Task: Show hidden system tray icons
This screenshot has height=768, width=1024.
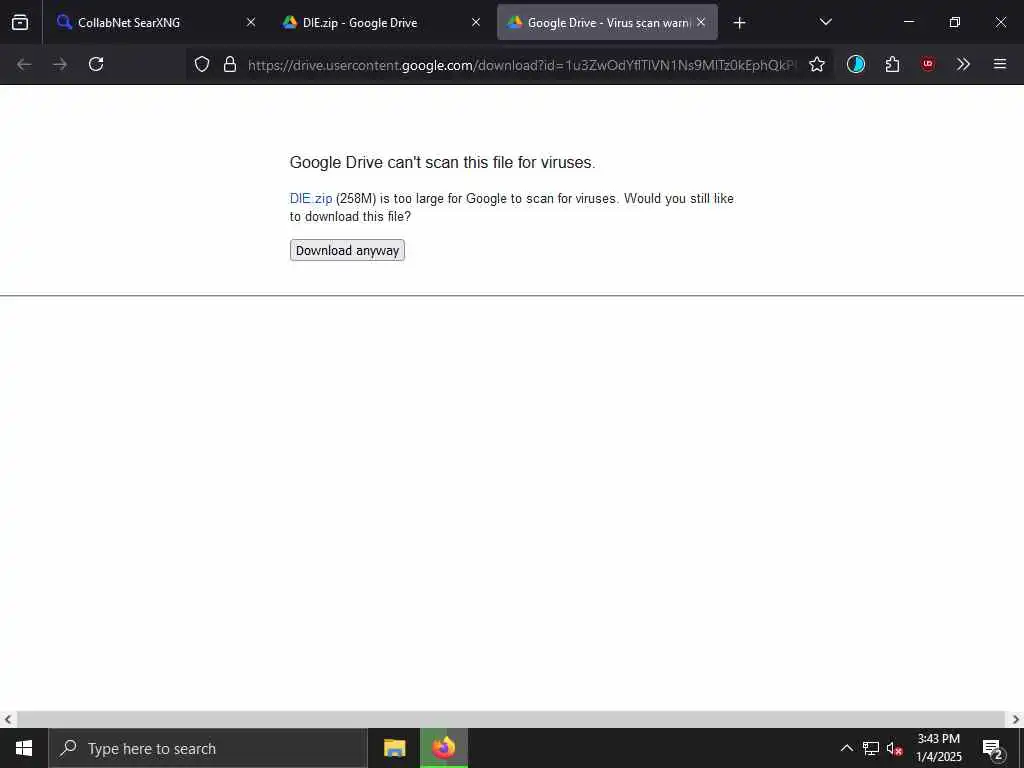Action: 846,748
